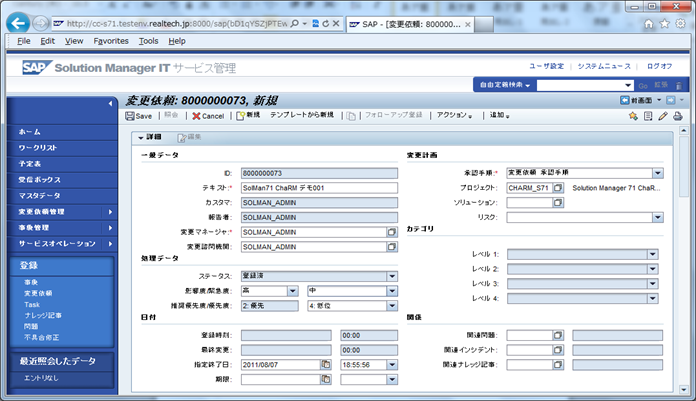Click the ログオフ link
The width and height of the screenshot is (696, 401).
659,66
